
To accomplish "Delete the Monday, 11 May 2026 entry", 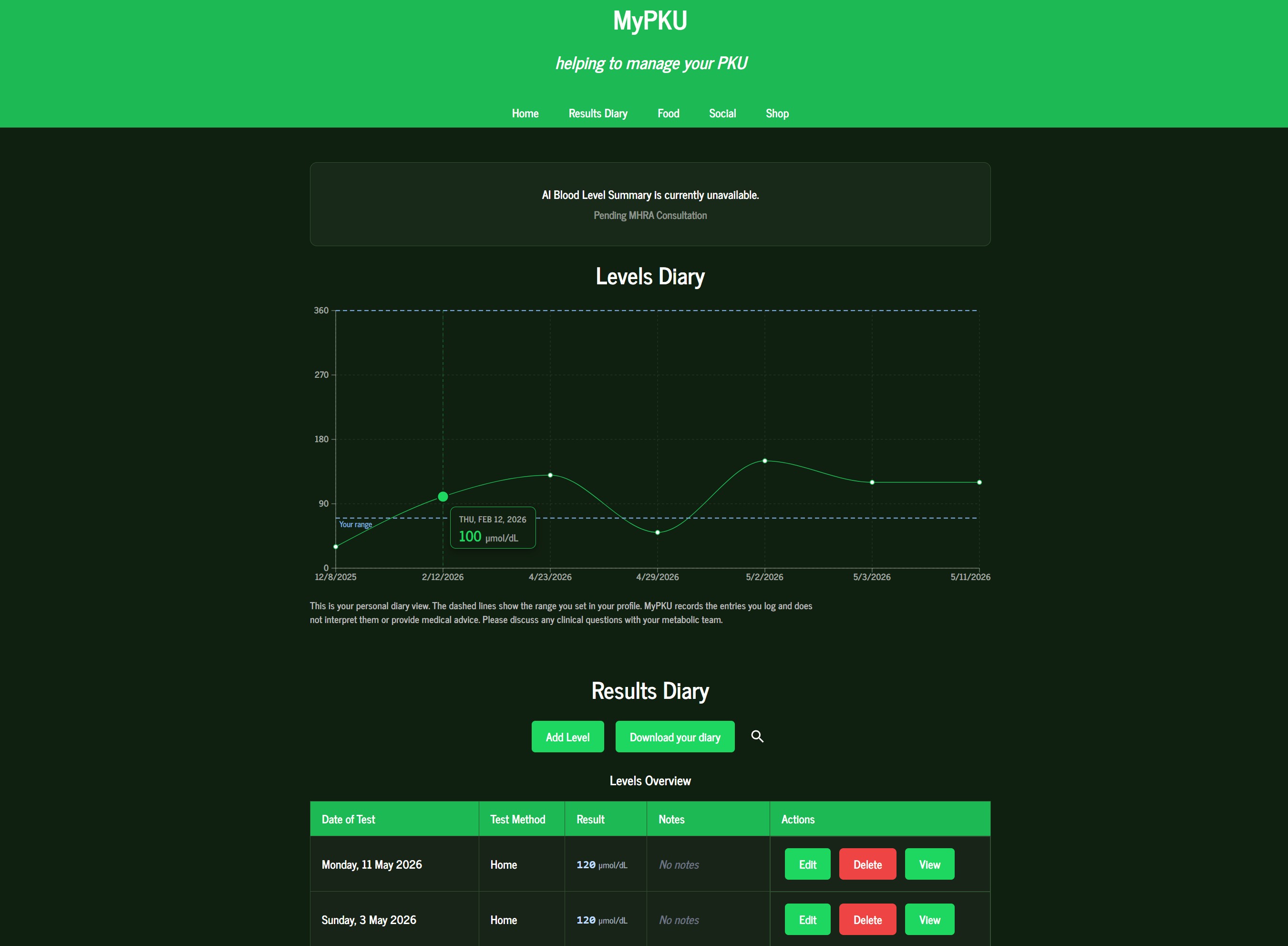I will pyautogui.click(x=867, y=864).
